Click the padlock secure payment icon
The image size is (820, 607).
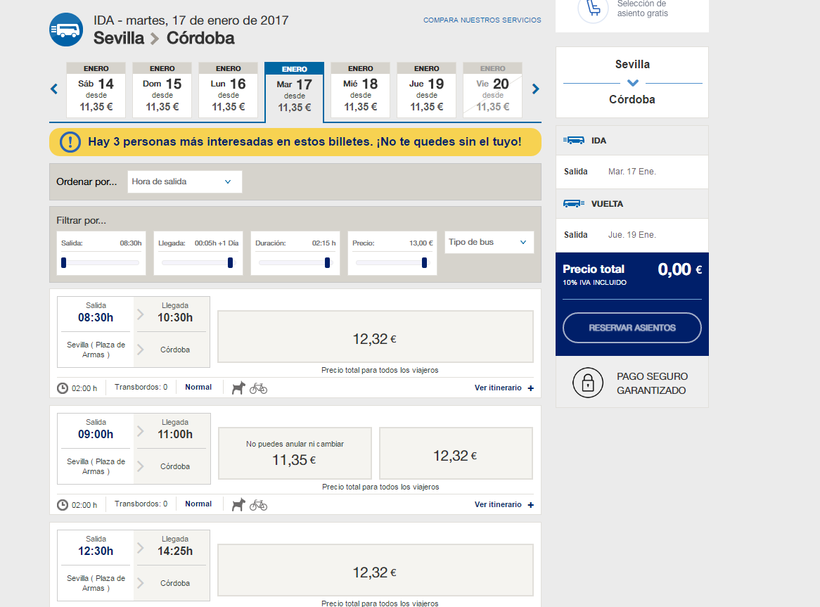(x=588, y=383)
